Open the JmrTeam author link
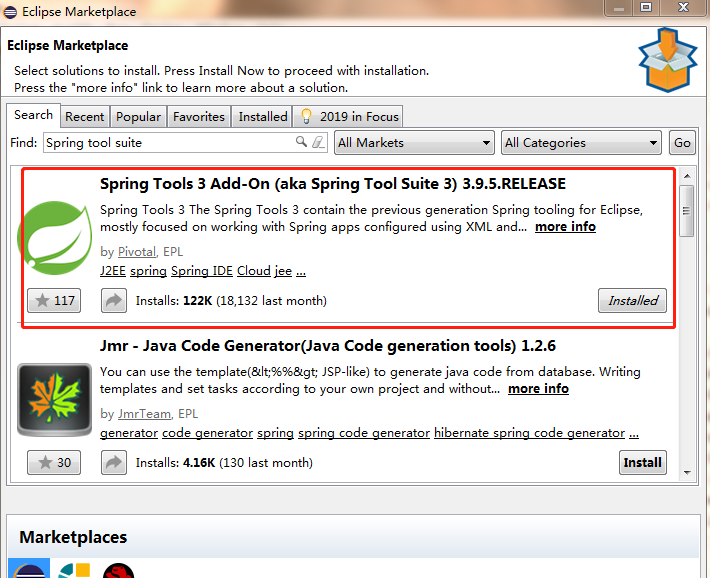The image size is (710, 578). coord(144,414)
